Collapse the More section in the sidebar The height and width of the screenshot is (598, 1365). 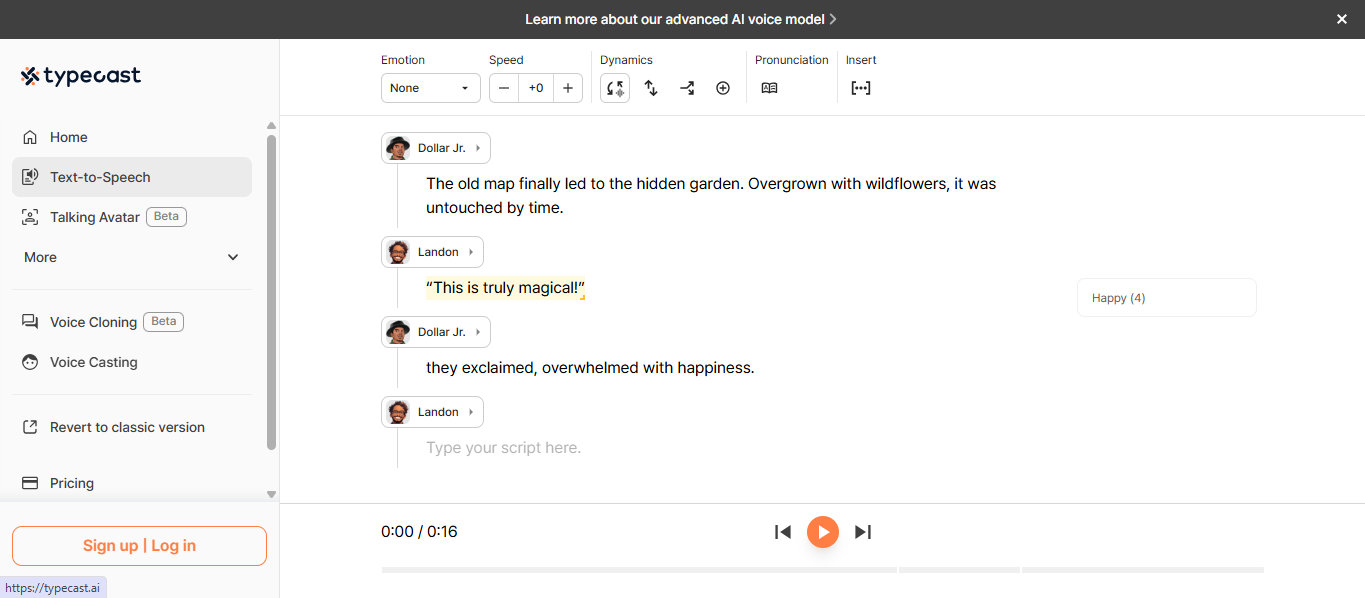pyautogui.click(x=232, y=257)
